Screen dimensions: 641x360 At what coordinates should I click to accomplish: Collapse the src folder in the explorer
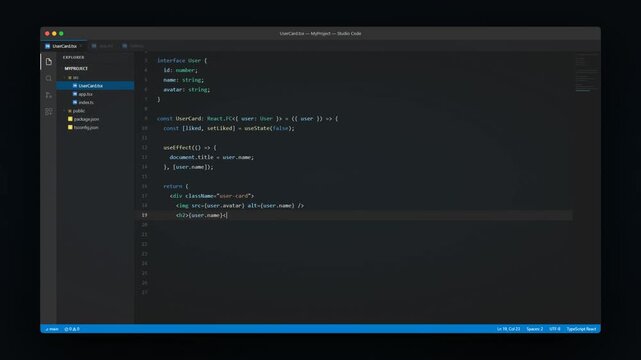point(65,78)
